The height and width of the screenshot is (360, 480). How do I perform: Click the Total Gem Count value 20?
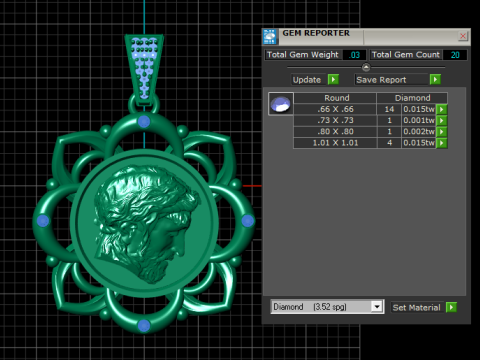[455, 55]
